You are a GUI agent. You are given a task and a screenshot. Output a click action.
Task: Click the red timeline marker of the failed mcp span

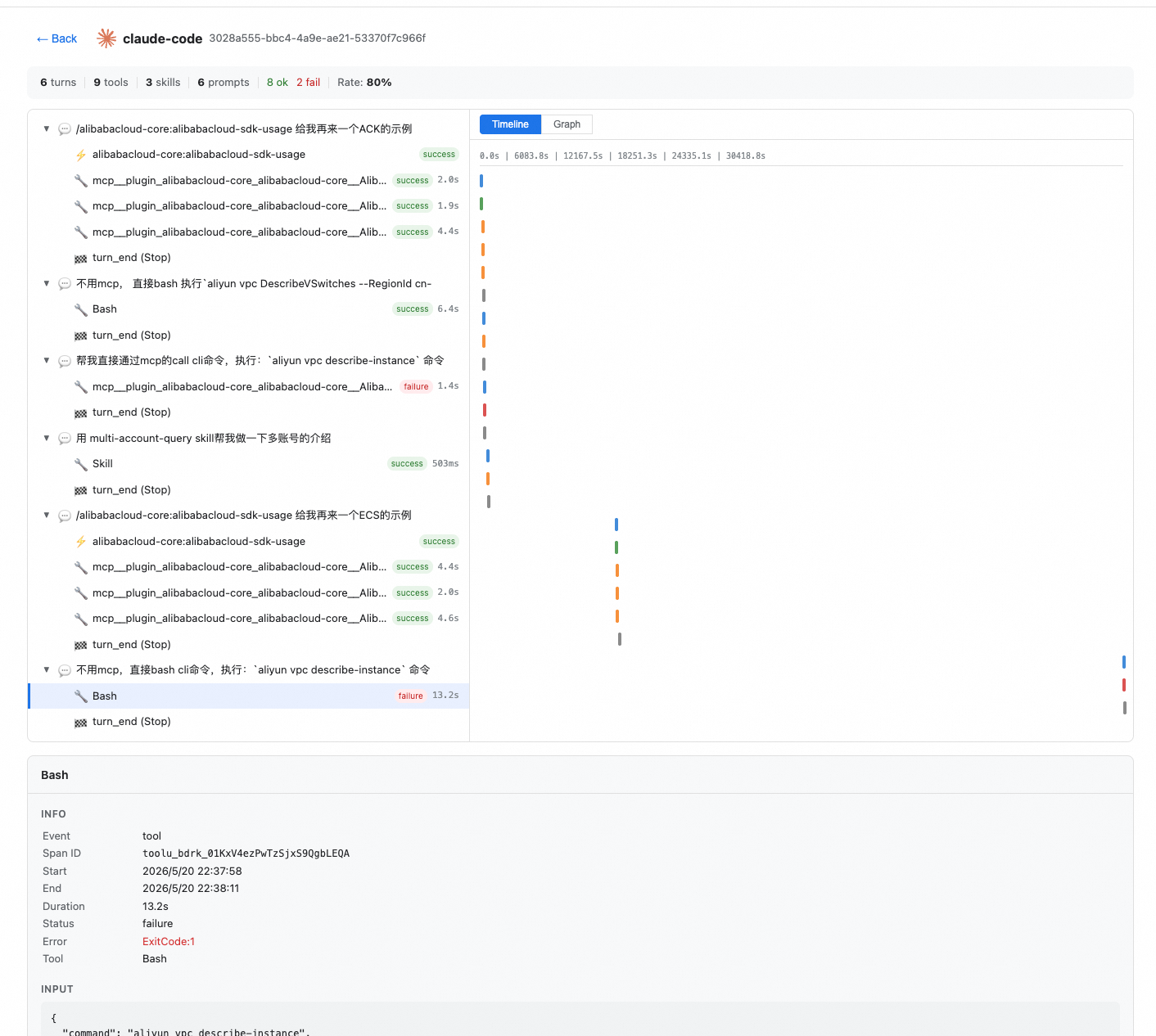click(485, 410)
